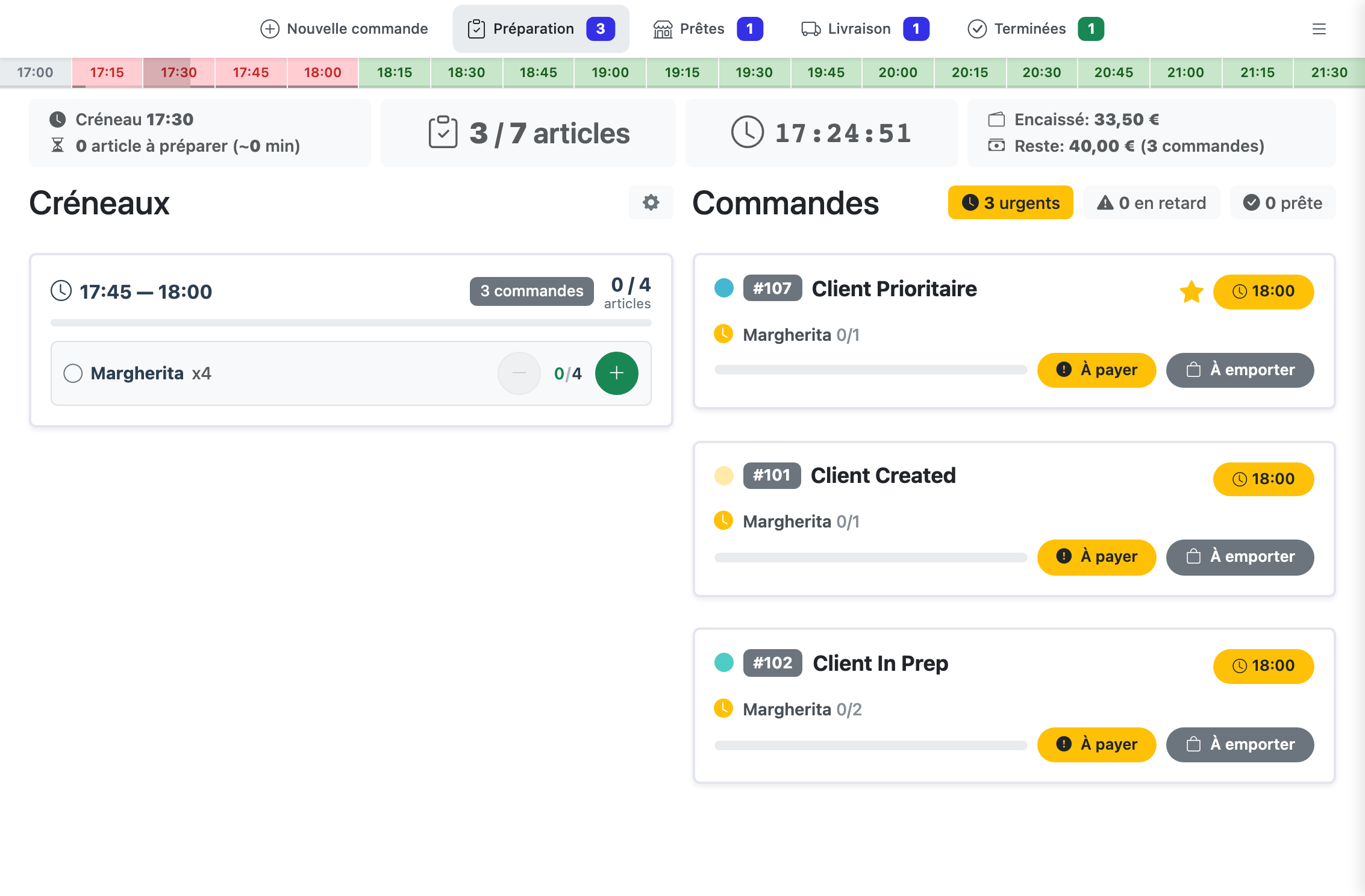Select the 21:30 timeline slot
Screen dimensions: 1365x896
tap(1329, 73)
